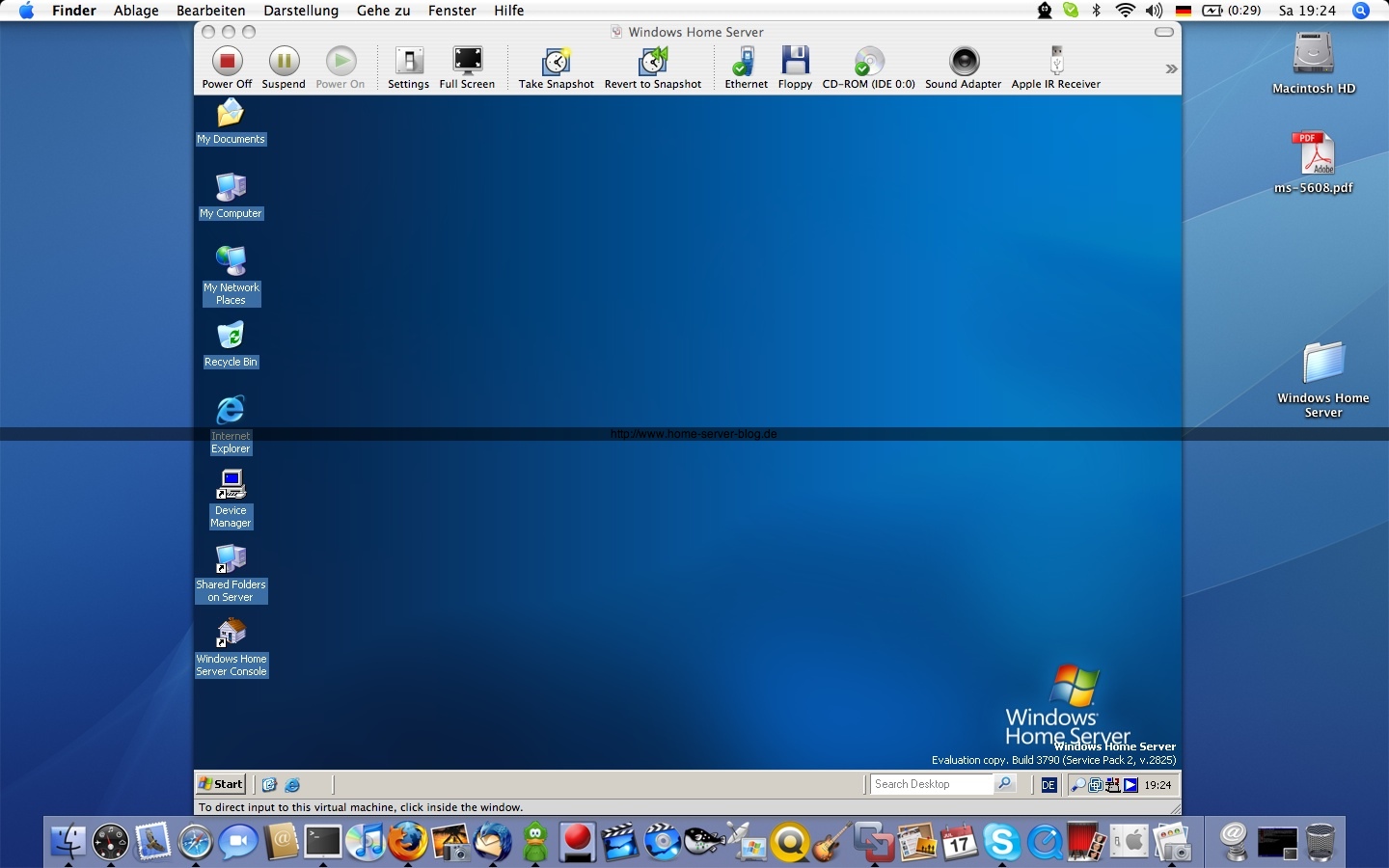The image size is (1389, 868).
Task: Click toolbar toggle pill in title bar
Action: click(1164, 32)
